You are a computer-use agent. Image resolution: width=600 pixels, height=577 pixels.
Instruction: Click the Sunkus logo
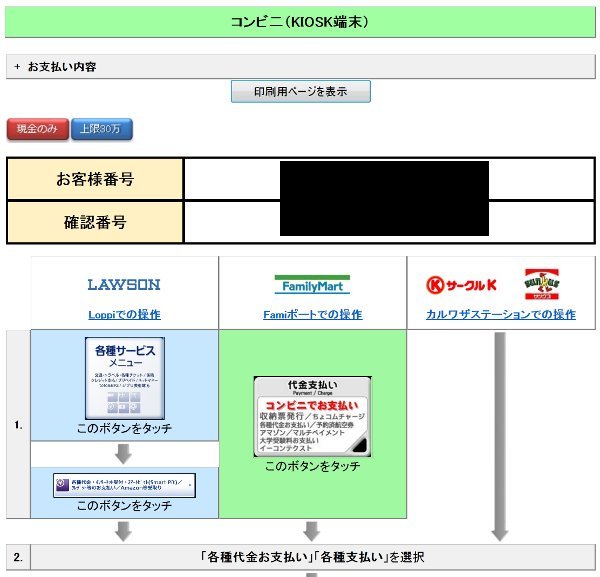tap(541, 284)
